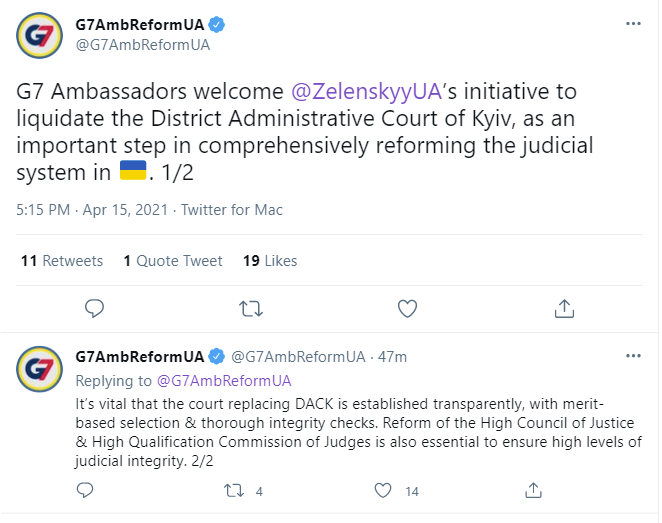Open the @ZelenskyyUA mention link
662x523 pixels.
pos(366,91)
